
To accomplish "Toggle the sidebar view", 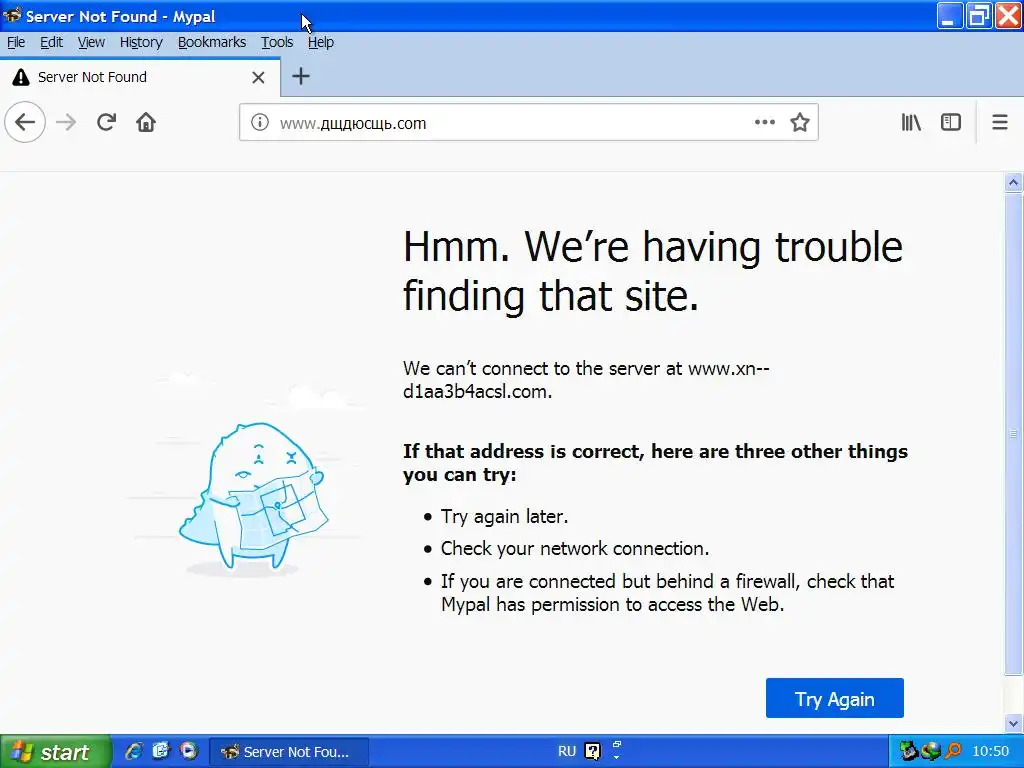I will [x=950, y=122].
